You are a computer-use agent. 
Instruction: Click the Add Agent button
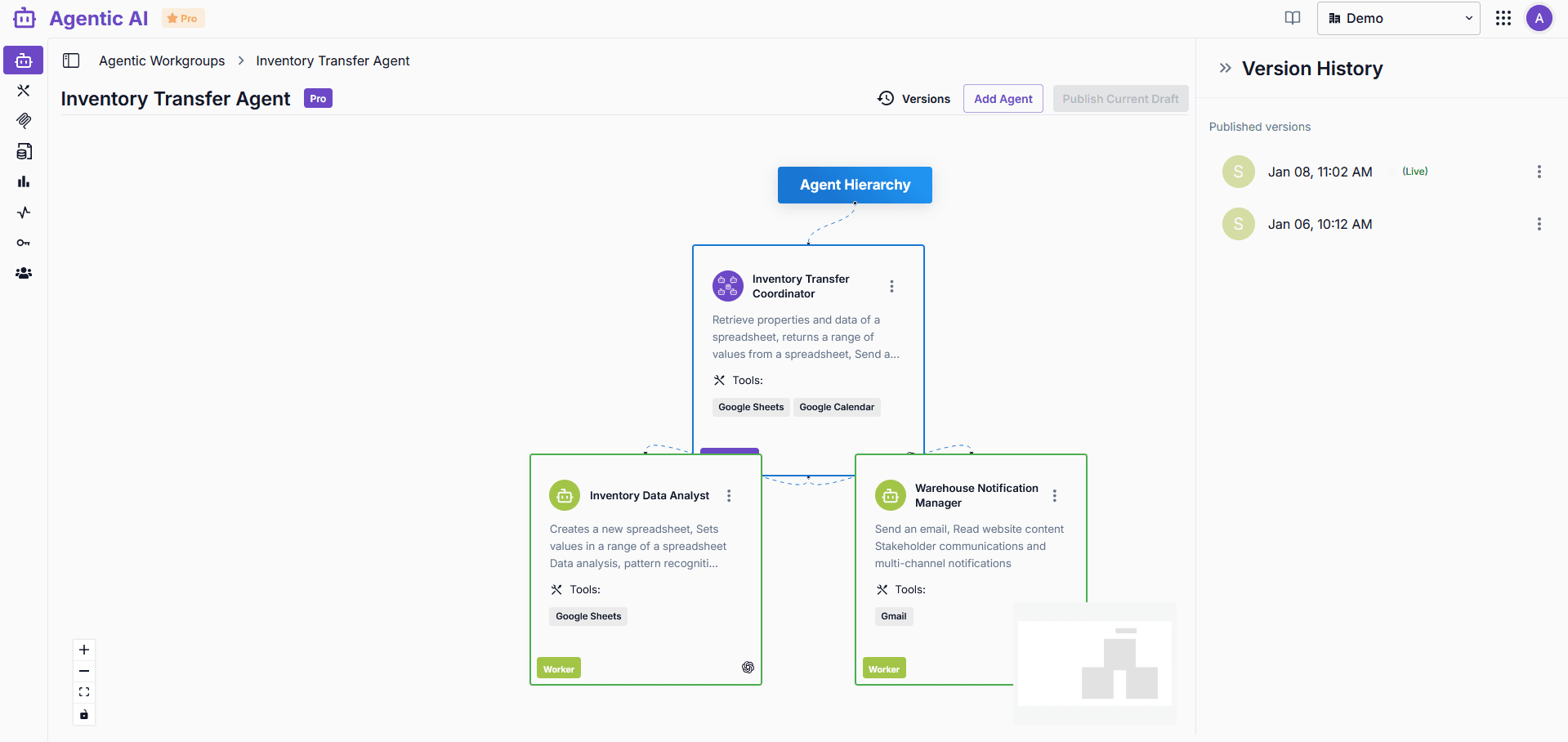1003,99
